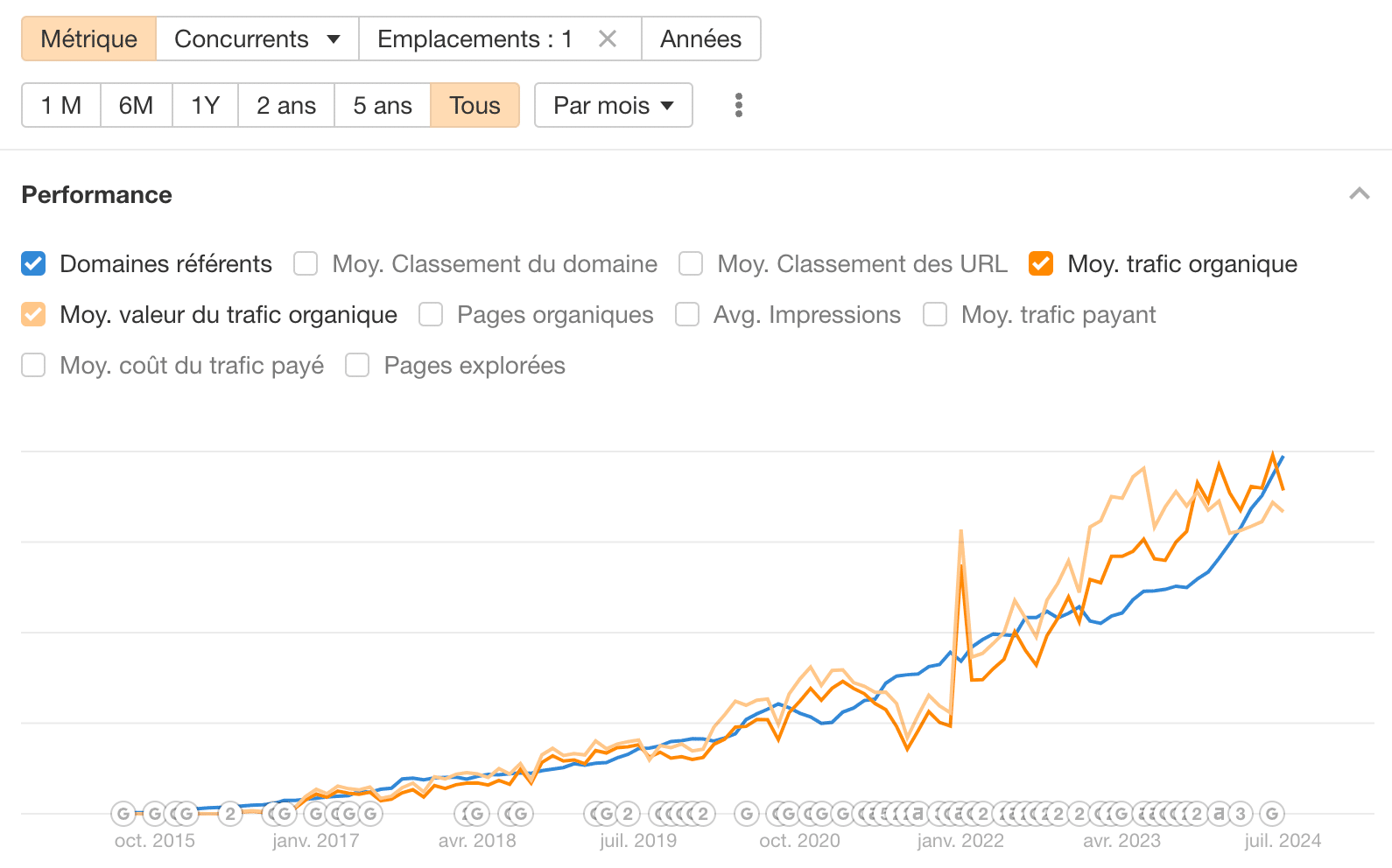The image size is (1392, 868).
Task: Open the Emplacements : 1 filter
Action: [x=475, y=38]
